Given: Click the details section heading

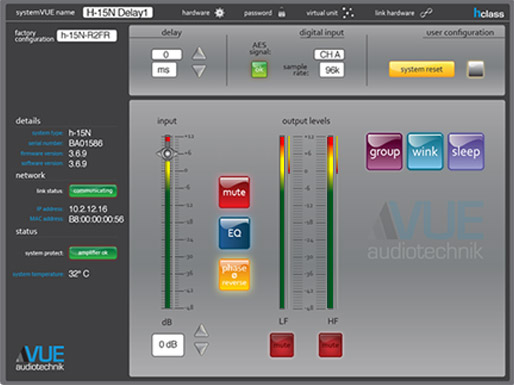Looking at the screenshot, I should (x=28, y=121).
